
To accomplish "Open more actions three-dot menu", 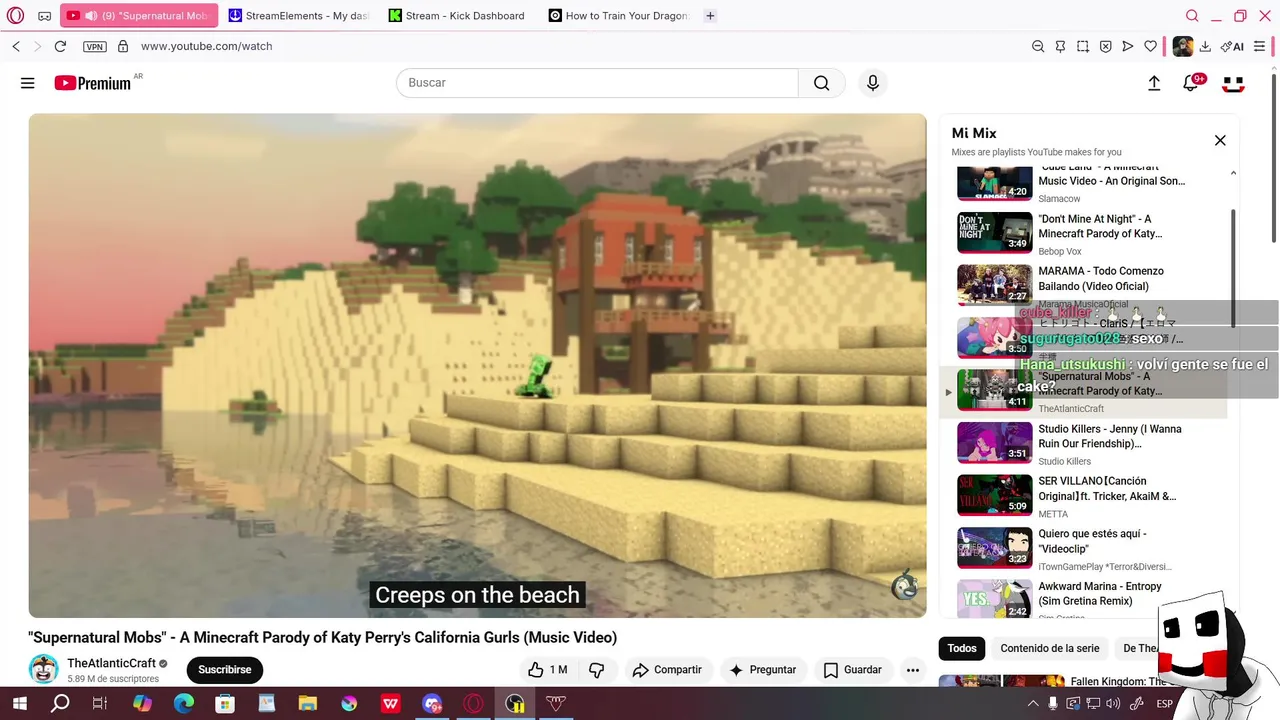I will pyautogui.click(x=912, y=670).
